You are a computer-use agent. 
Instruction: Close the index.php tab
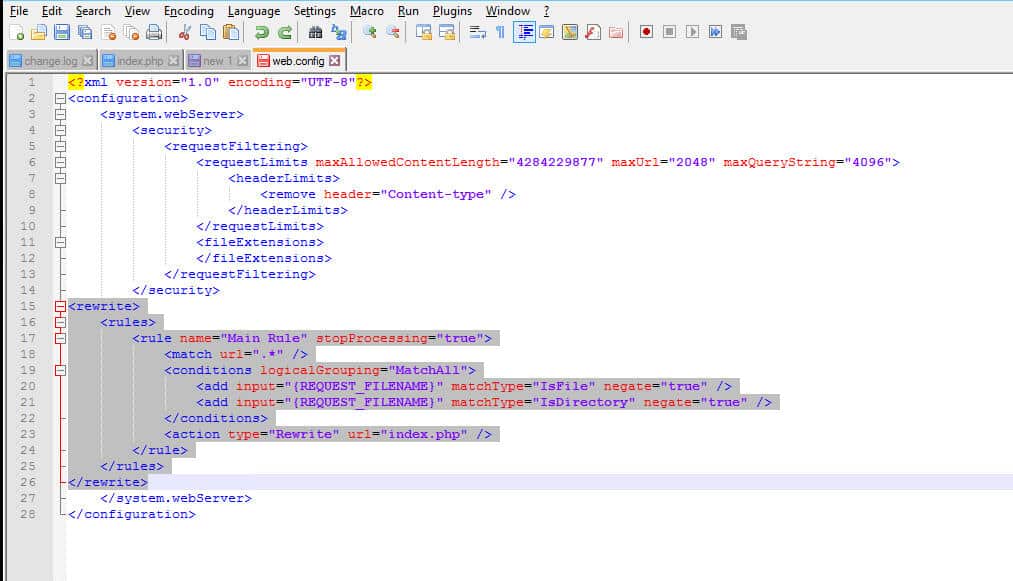pos(173,61)
